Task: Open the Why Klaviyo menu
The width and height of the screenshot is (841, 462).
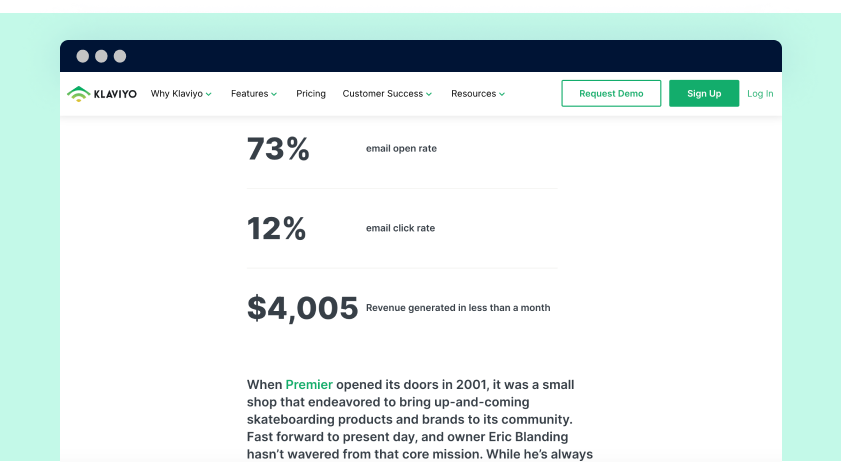Action: [x=176, y=94]
